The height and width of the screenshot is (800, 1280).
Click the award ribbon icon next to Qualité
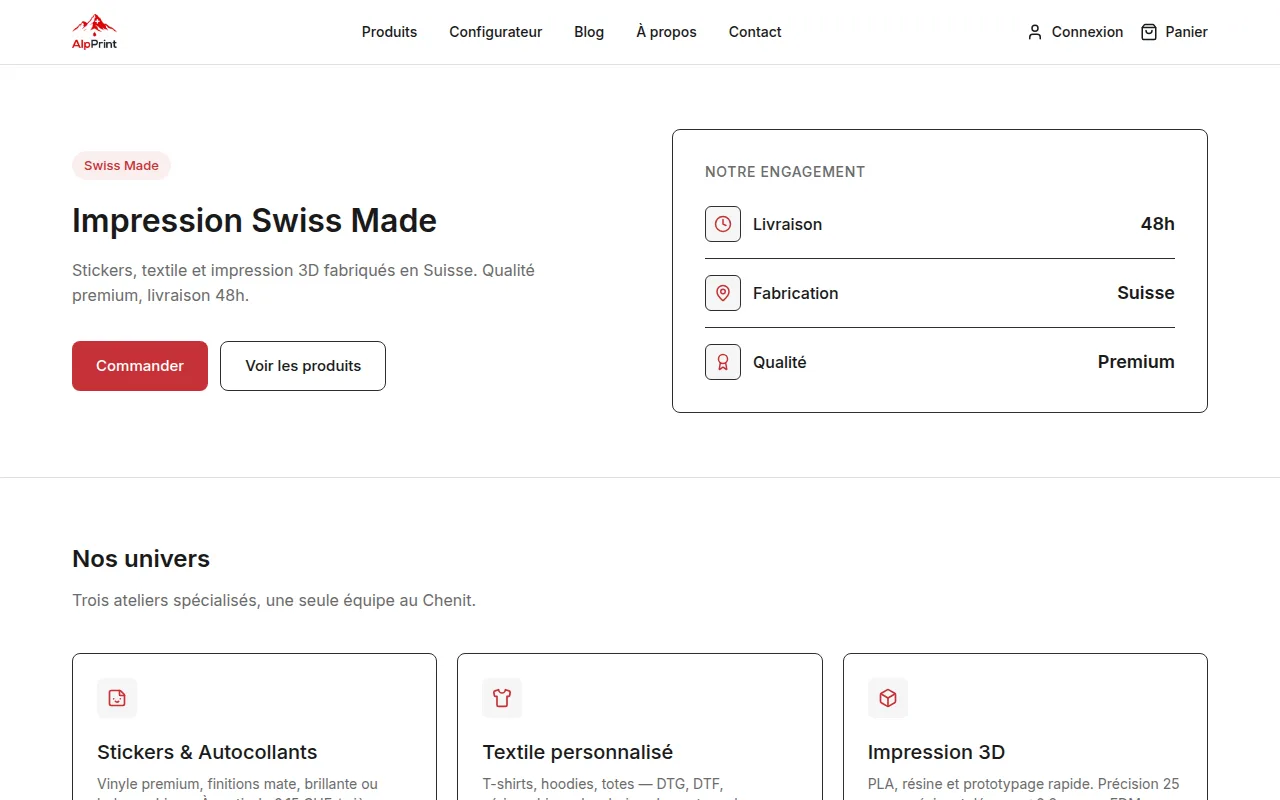[x=723, y=362]
